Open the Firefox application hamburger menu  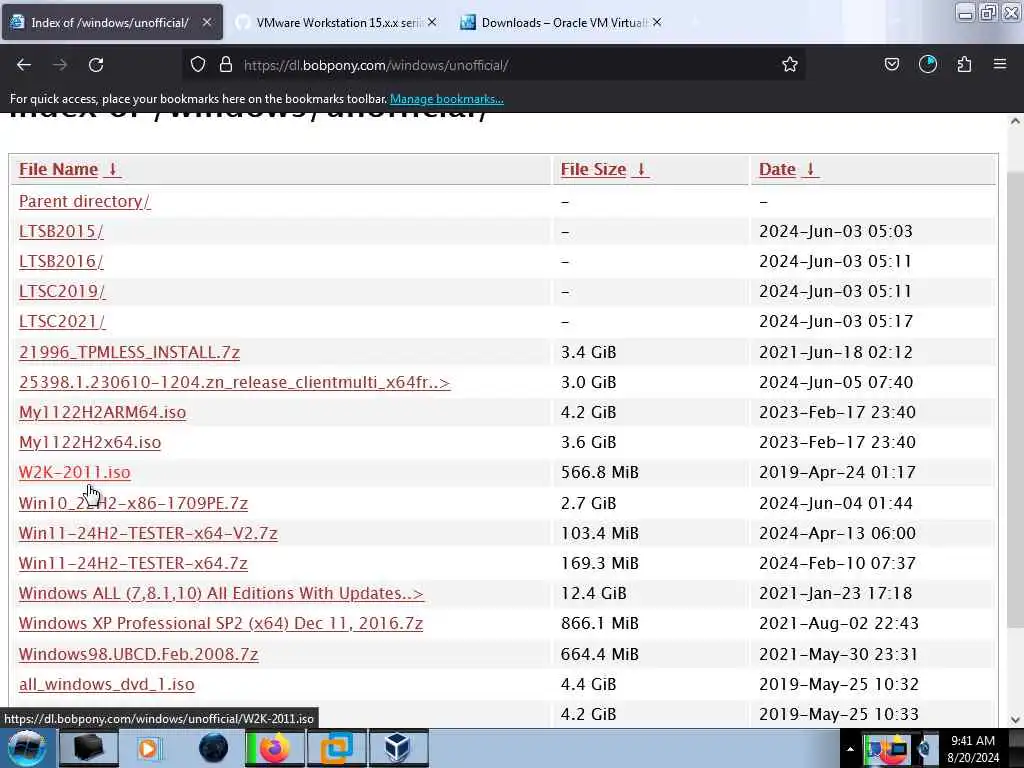(x=1000, y=65)
